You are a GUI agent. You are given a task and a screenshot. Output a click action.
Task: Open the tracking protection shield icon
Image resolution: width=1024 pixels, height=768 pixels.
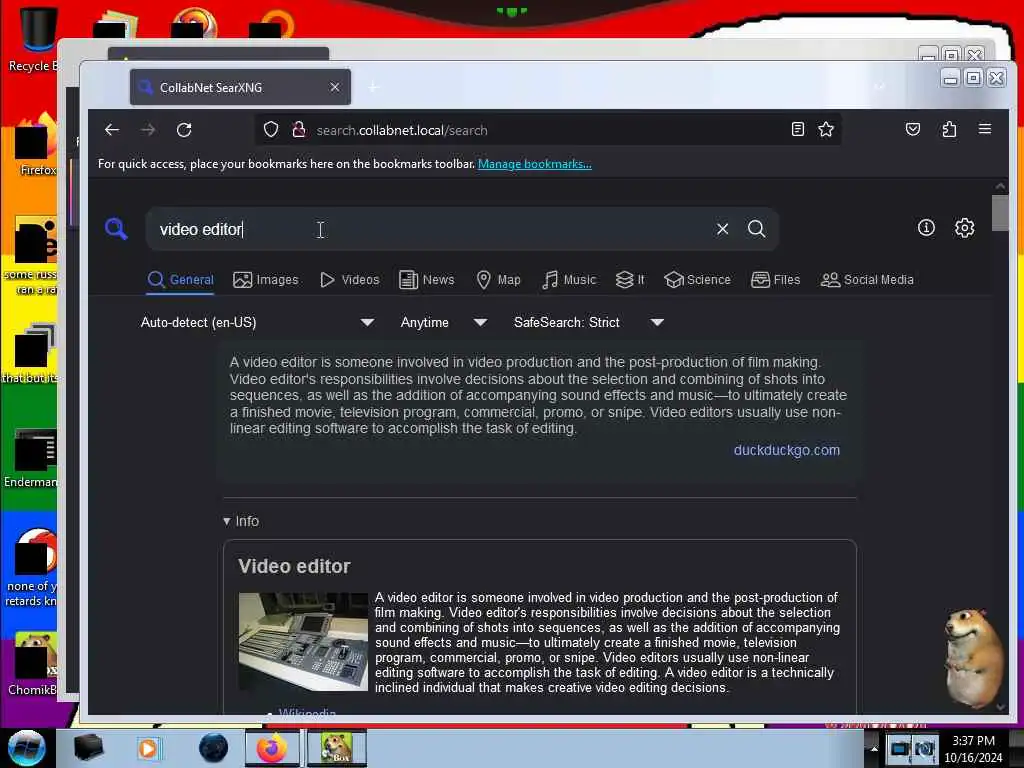point(271,129)
